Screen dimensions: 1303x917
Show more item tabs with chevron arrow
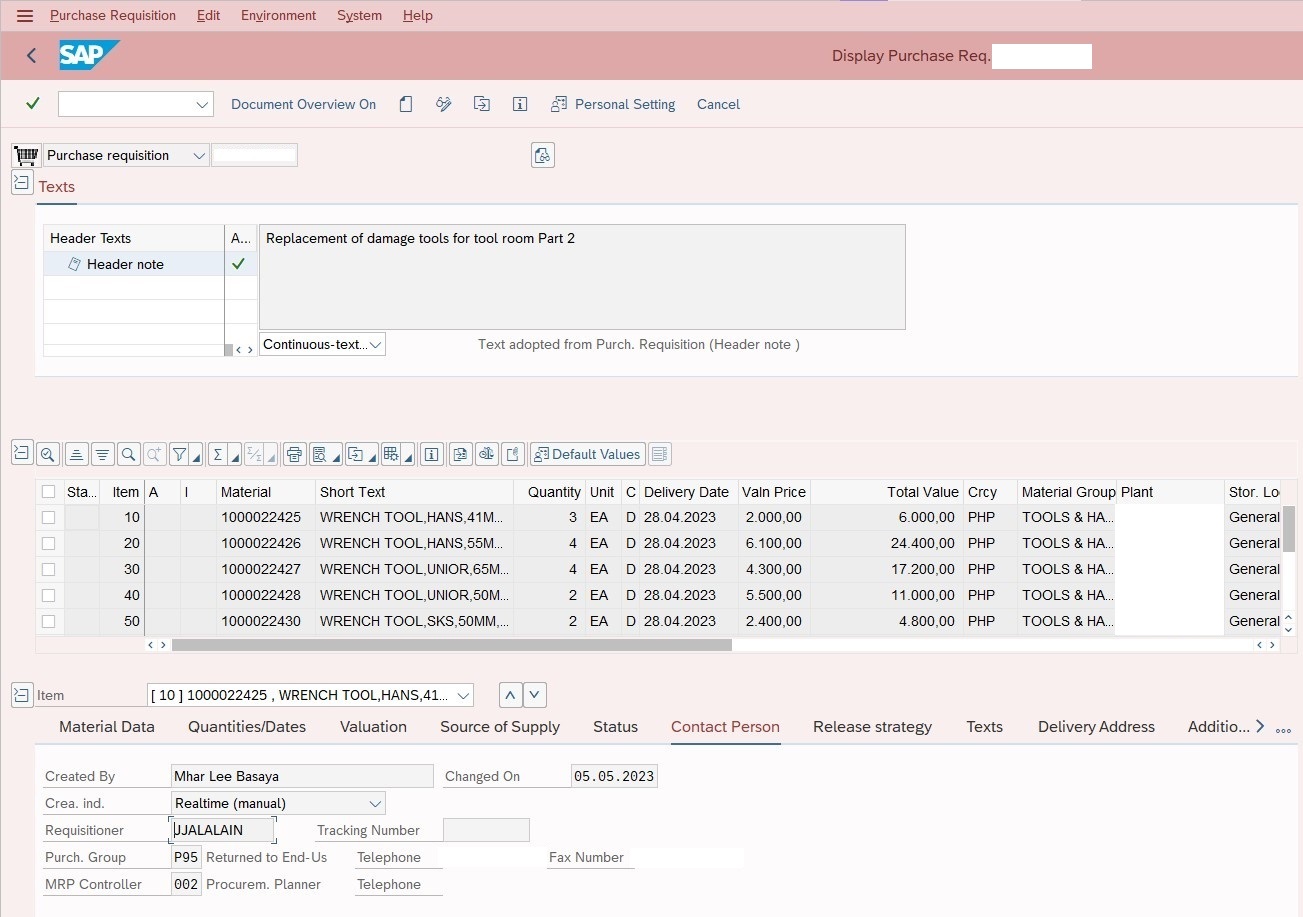click(x=1260, y=726)
